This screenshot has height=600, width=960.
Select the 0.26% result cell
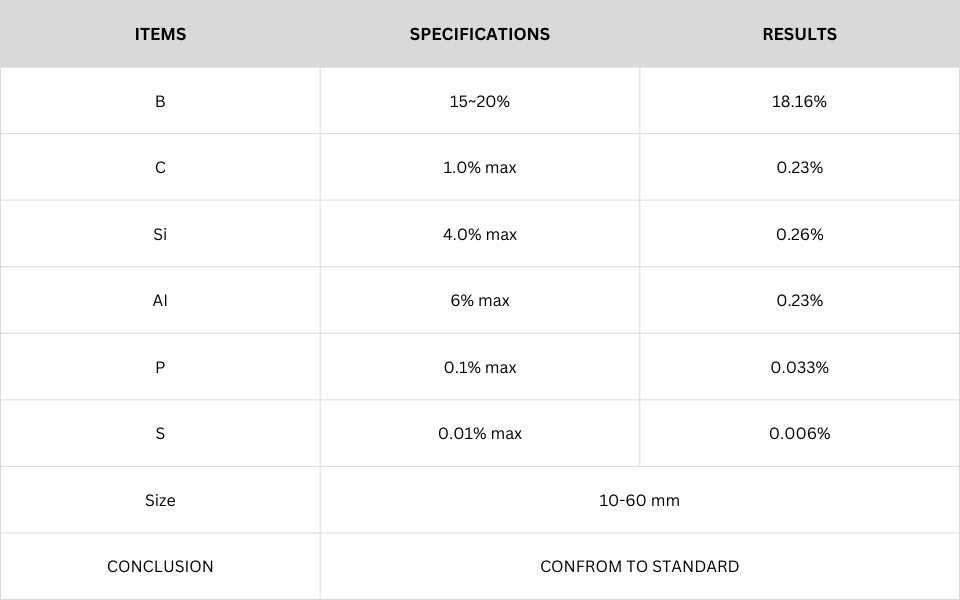[x=799, y=234]
